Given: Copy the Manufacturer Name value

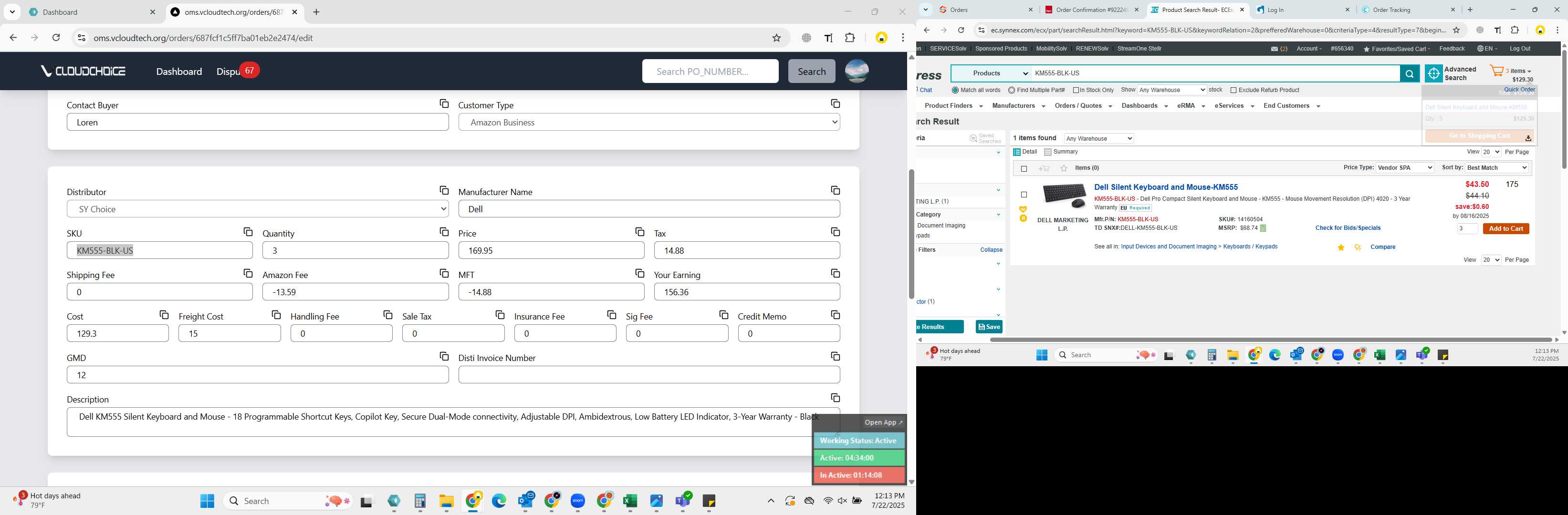Looking at the screenshot, I should coord(835,190).
